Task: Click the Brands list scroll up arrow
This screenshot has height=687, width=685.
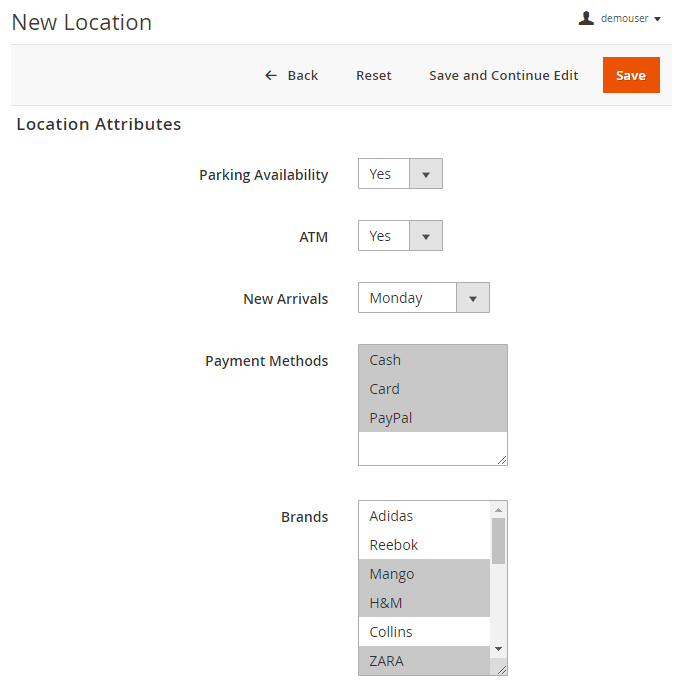Action: pos(498,510)
